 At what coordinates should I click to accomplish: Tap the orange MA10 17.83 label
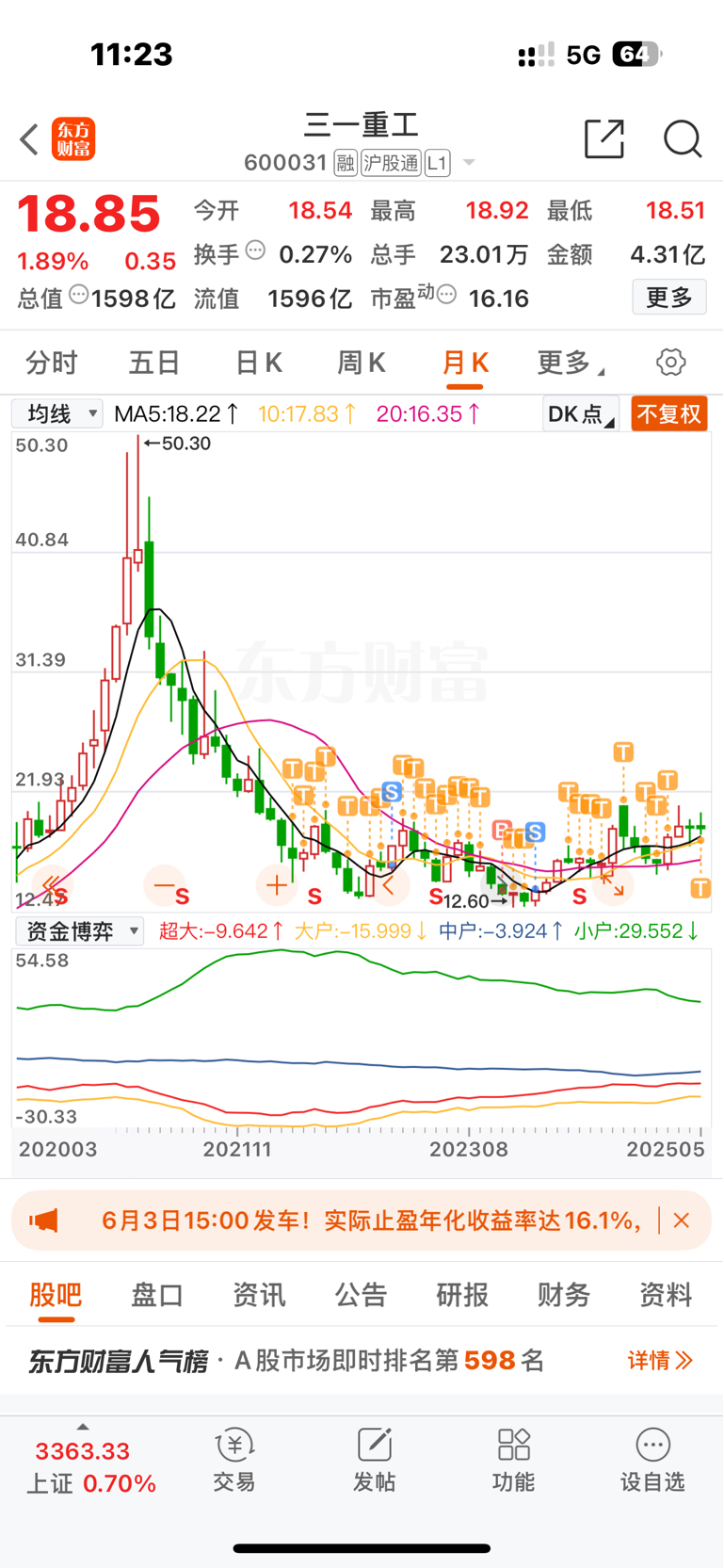308,413
